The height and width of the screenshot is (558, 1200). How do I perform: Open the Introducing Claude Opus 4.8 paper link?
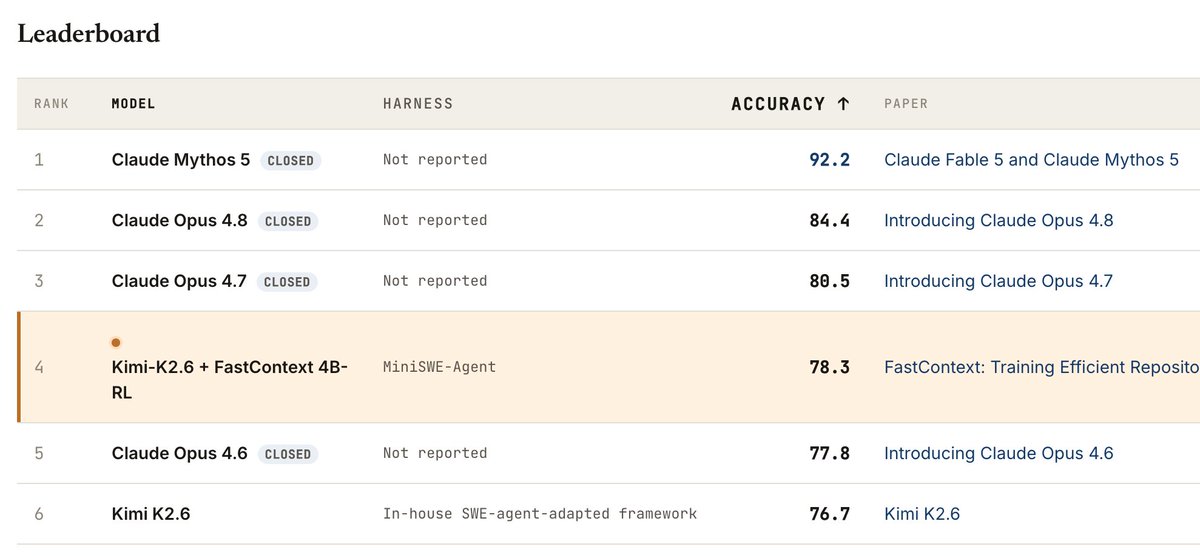coord(998,221)
